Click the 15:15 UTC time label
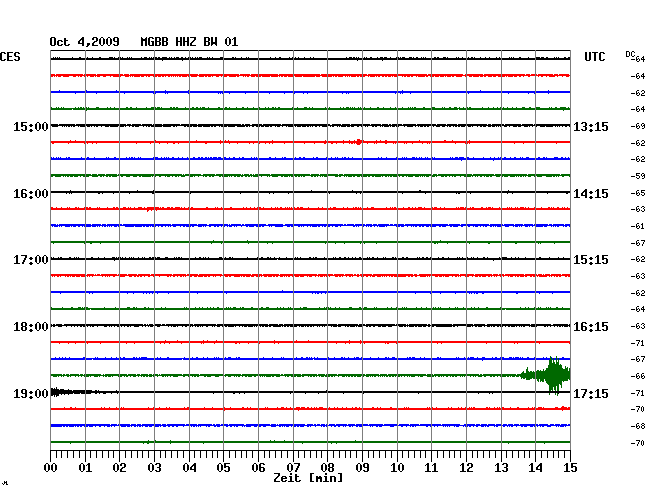 (x=591, y=260)
